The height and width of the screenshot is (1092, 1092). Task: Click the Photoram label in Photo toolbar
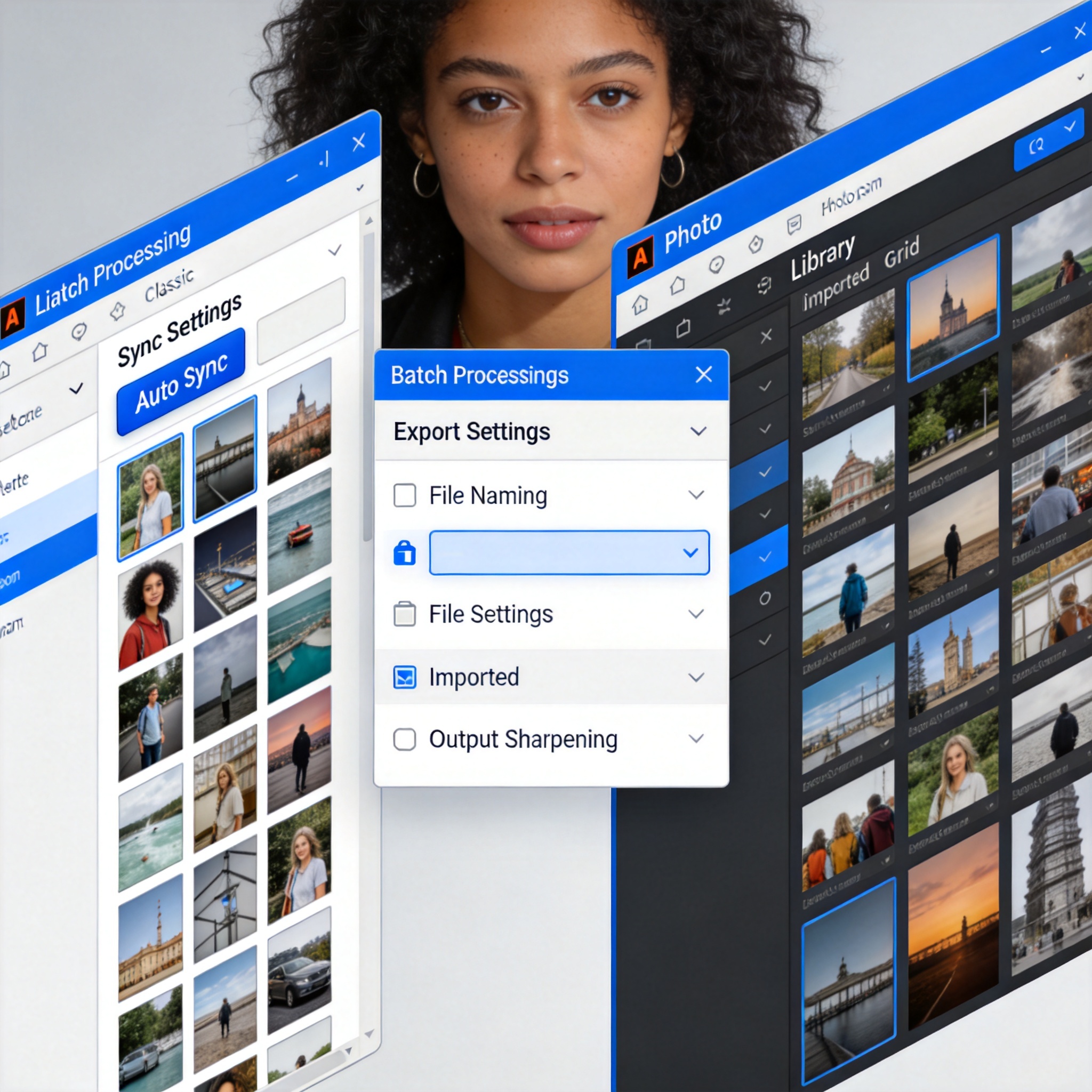coord(851,196)
